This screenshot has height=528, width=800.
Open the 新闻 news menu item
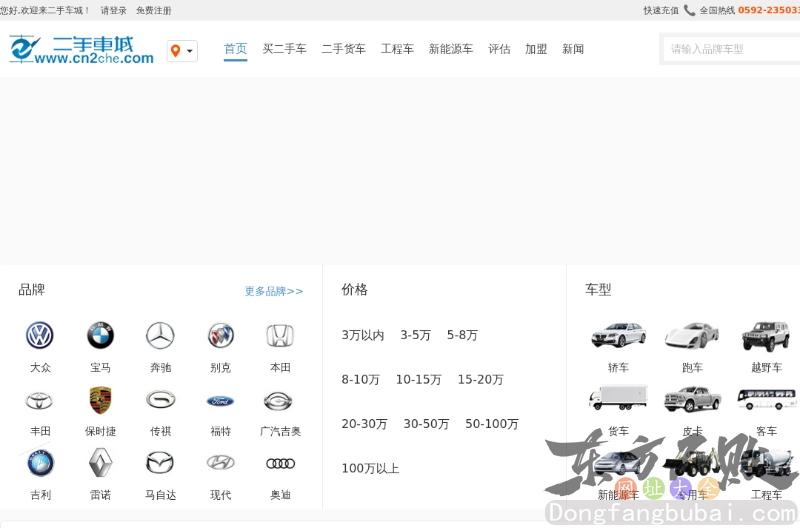(572, 49)
